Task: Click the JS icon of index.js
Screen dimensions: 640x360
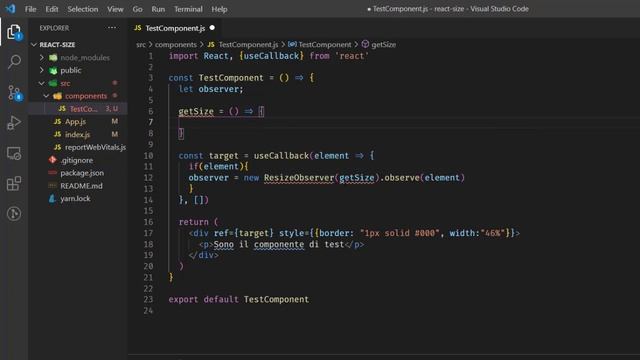Action: click(x=58, y=134)
